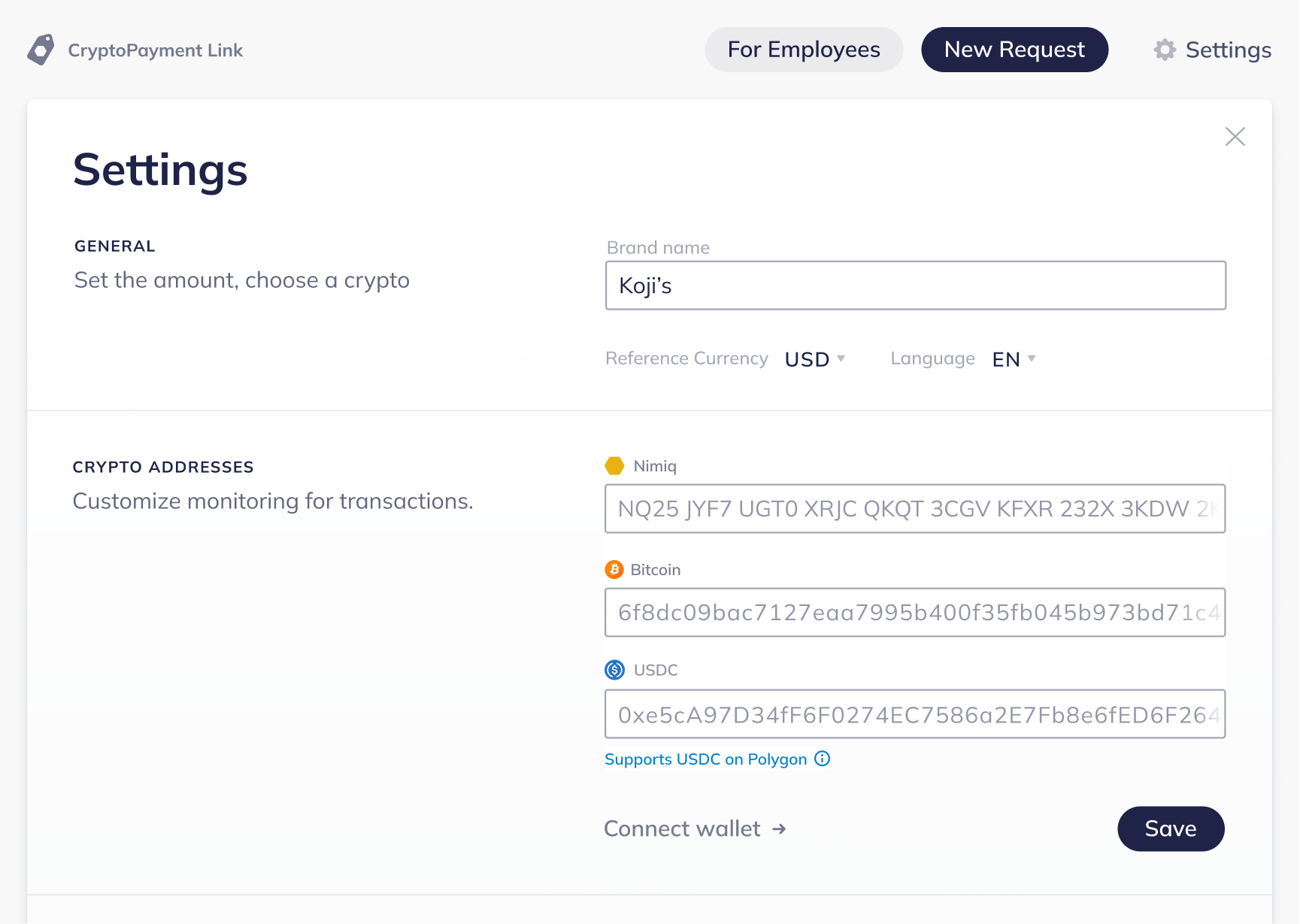Click the info icon next to Polygon
The width and height of the screenshot is (1300, 924).
coord(823,759)
